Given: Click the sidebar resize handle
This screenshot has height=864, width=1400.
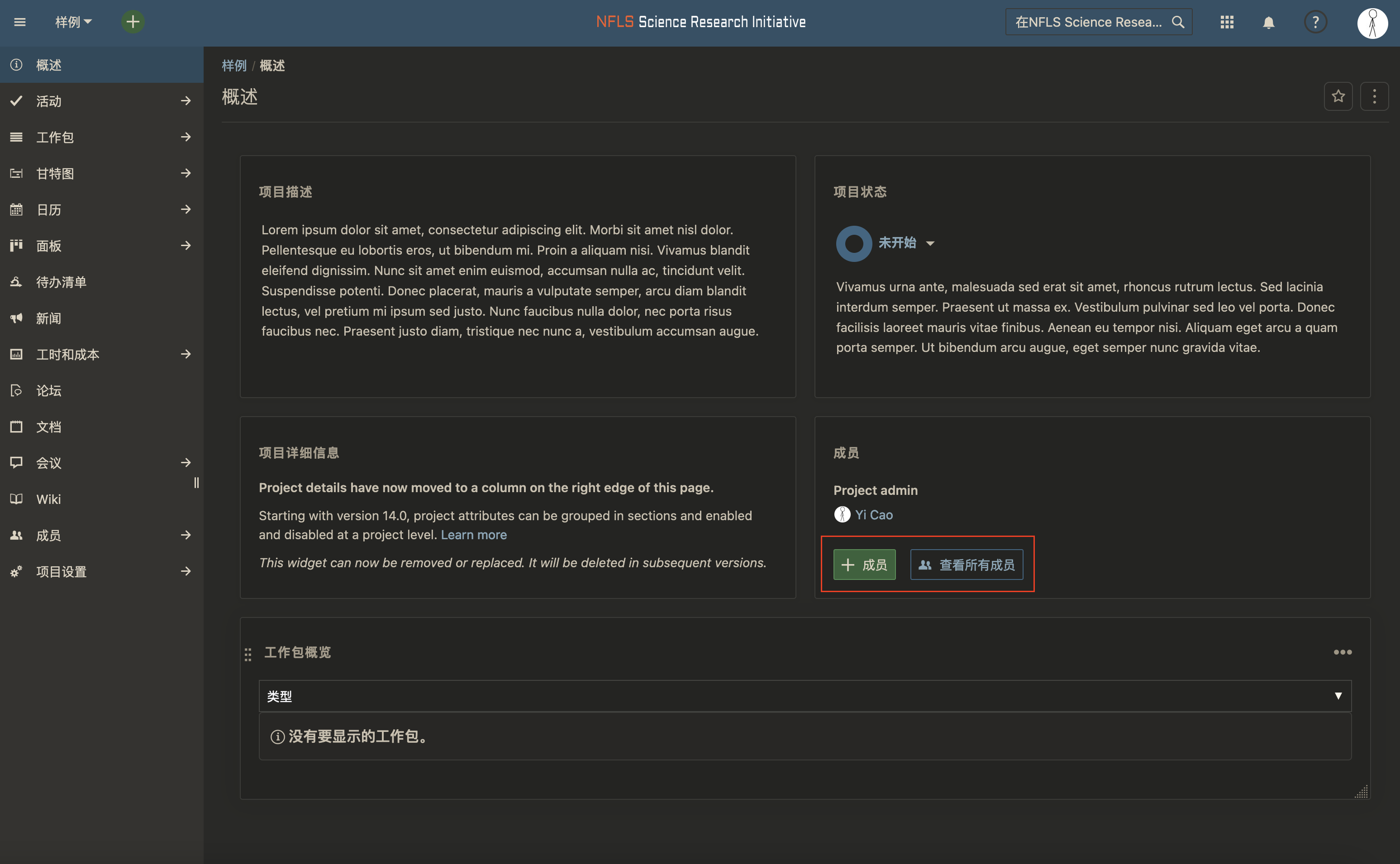Looking at the screenshot, I should click(196, 483).
